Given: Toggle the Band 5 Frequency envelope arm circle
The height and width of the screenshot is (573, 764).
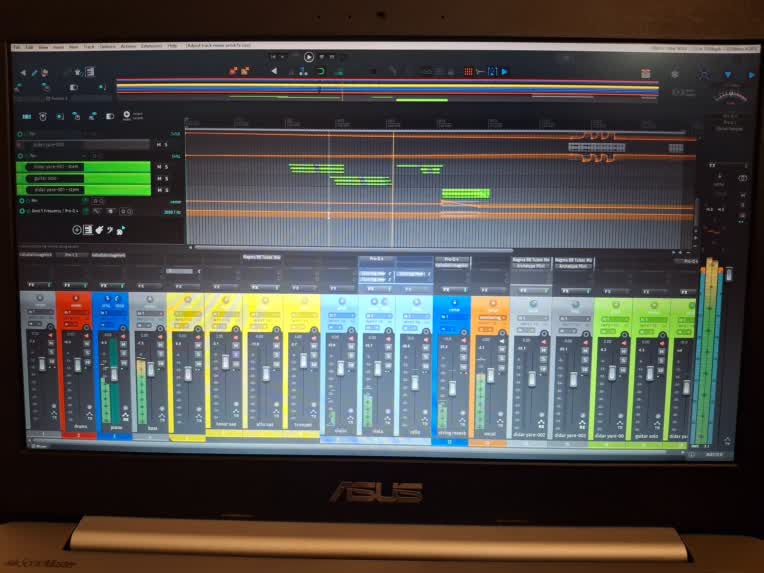Looking at the screenshot, I should click(21, 211).
